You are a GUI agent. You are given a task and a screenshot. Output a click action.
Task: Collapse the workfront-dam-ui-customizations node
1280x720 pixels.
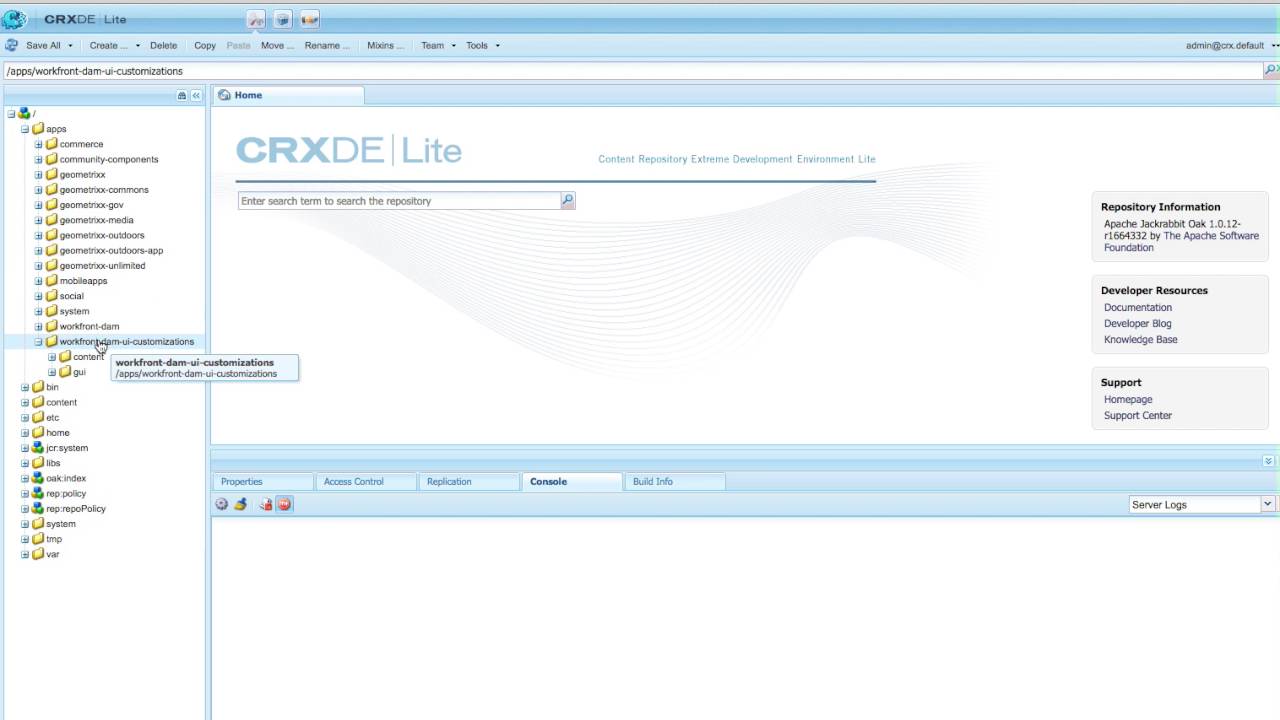[39, 341]
